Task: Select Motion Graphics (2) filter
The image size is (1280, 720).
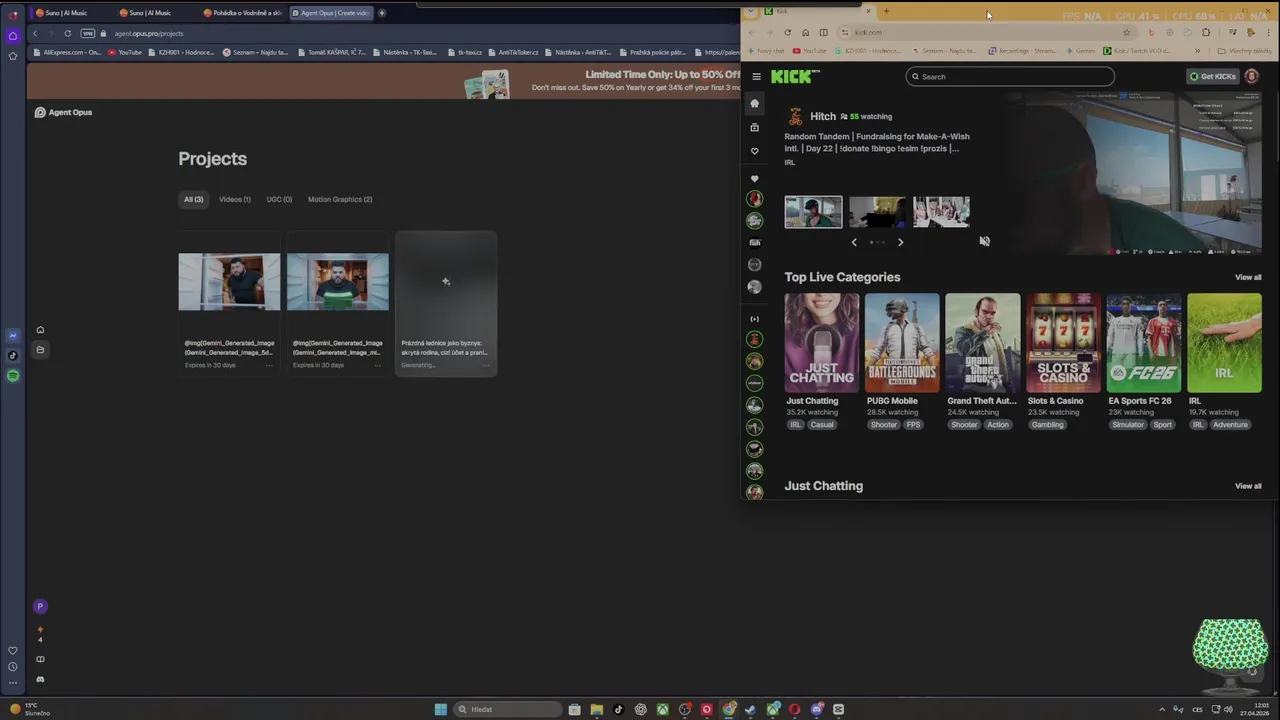Action: (x=340, y=199)
